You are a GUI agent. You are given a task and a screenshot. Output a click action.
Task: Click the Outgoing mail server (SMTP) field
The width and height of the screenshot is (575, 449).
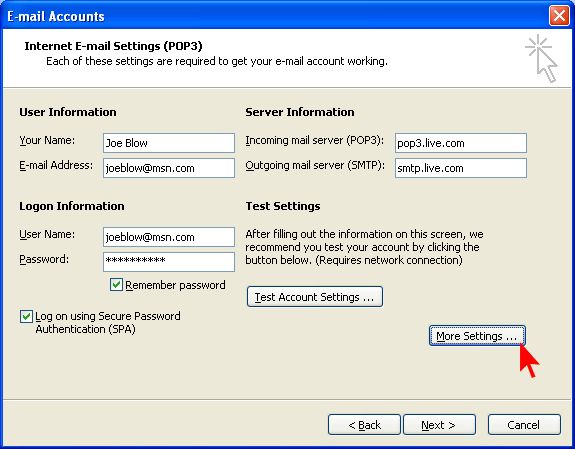pos(461,168)
